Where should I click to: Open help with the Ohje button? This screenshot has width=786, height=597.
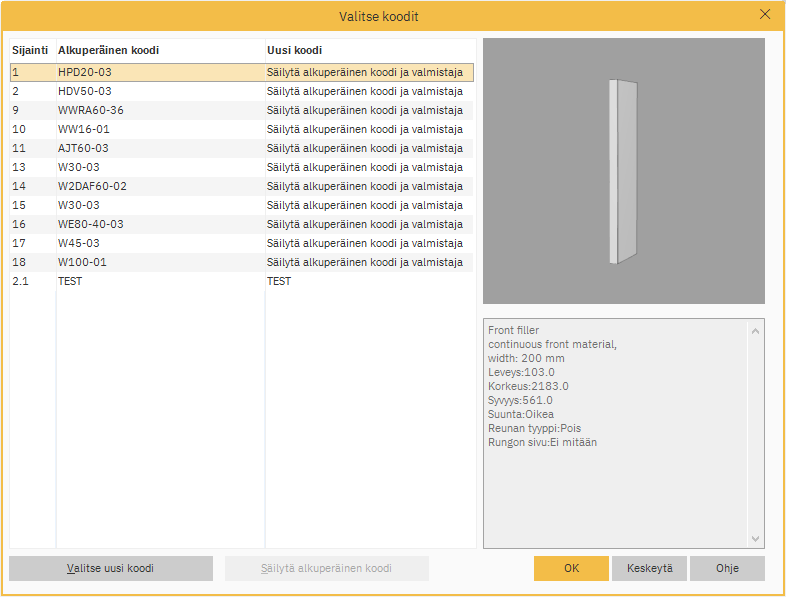click(x=727, y=568)
